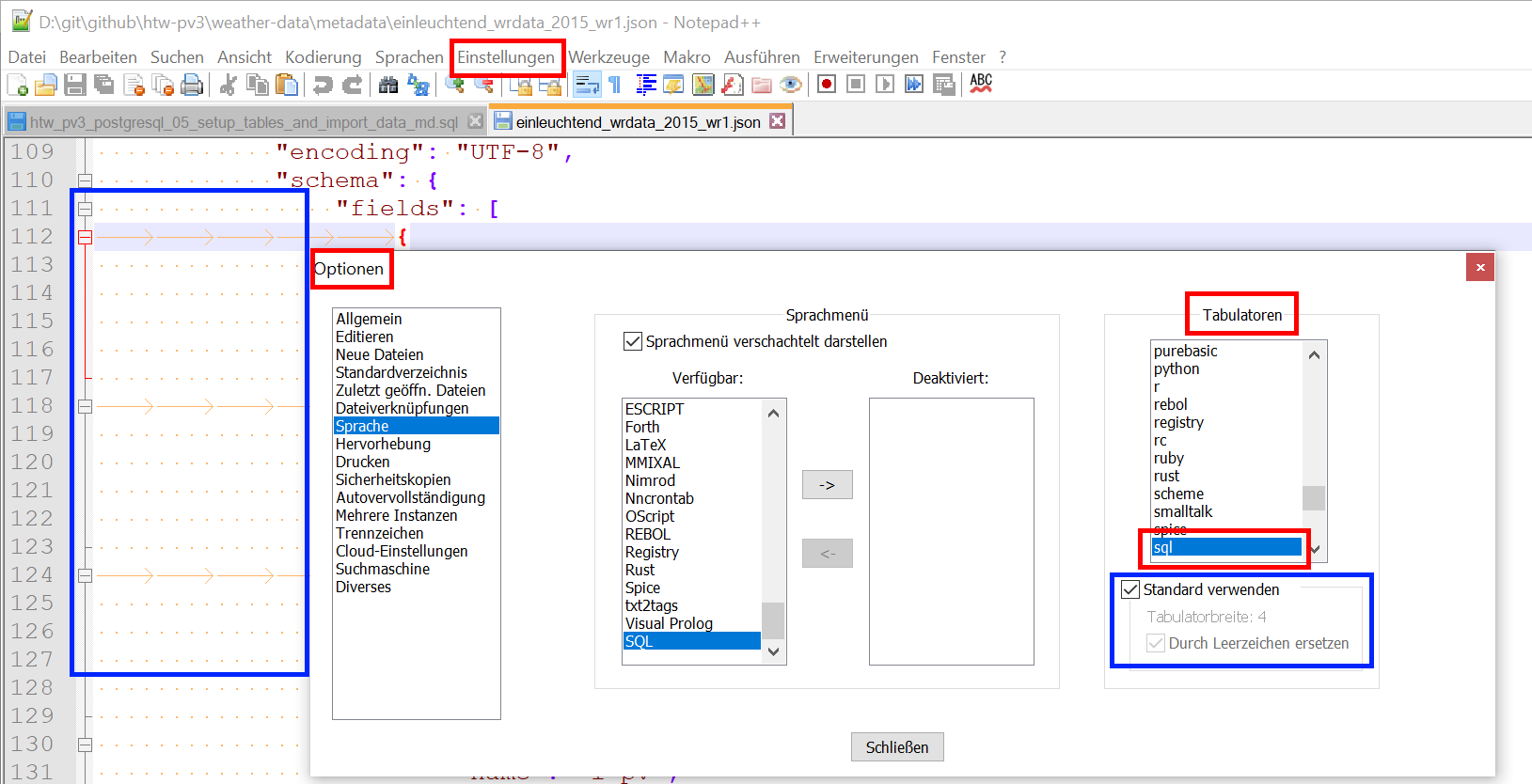Viewport: 1532px width, 784px height.
Task: Run macro multiple times icon
Action: (x=914, y=85)
